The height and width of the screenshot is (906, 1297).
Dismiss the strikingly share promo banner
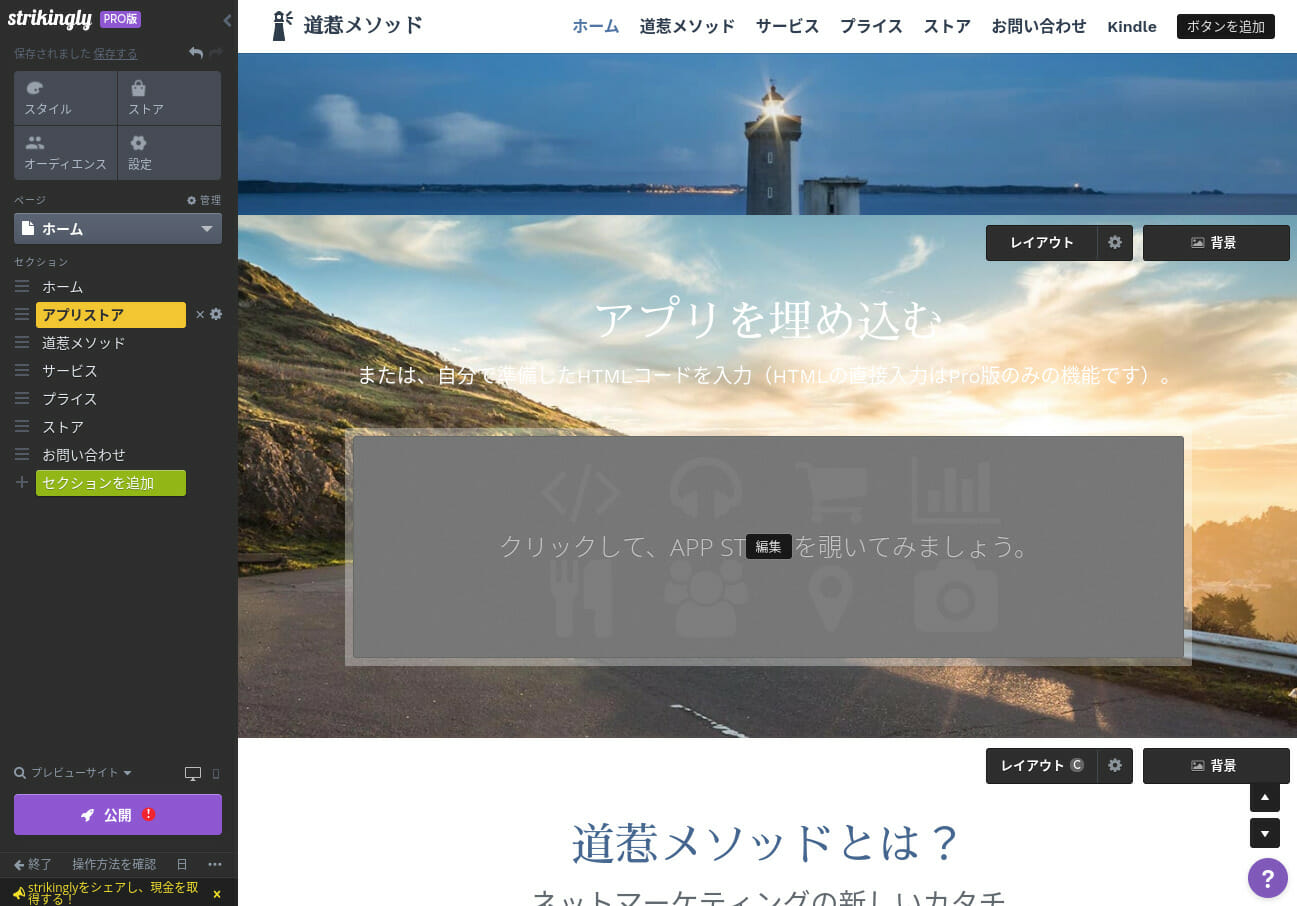tap(217, 894)
